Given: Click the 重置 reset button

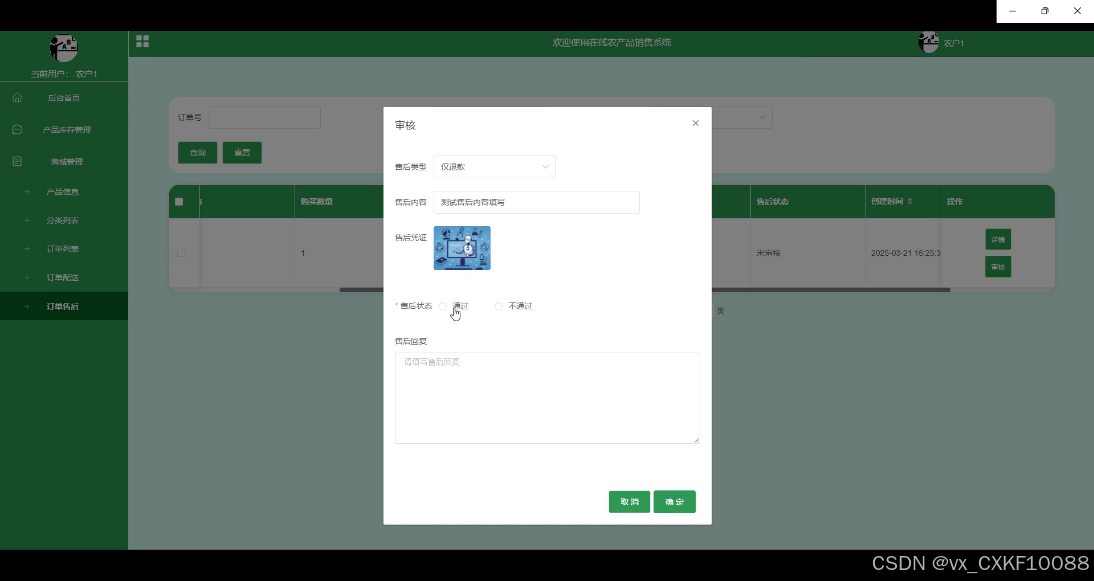Looking at the screenshot, I should 242,153.
